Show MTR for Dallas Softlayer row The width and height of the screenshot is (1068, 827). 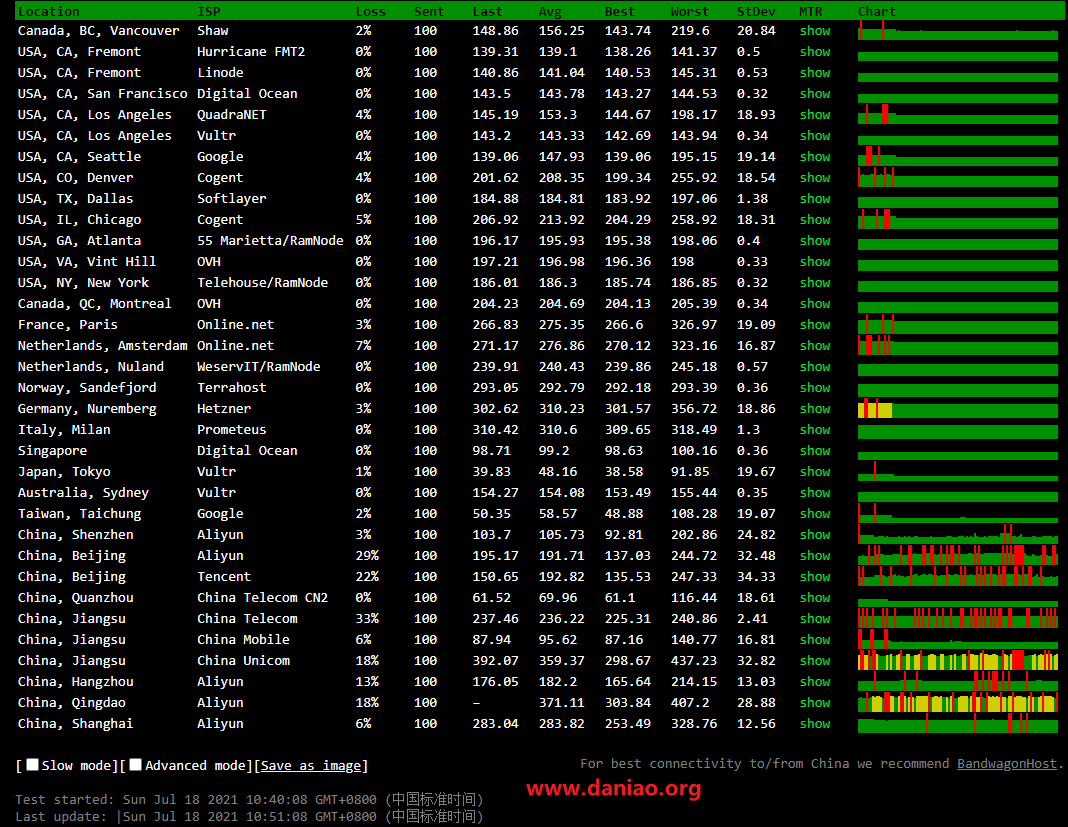tap(815, 199)
